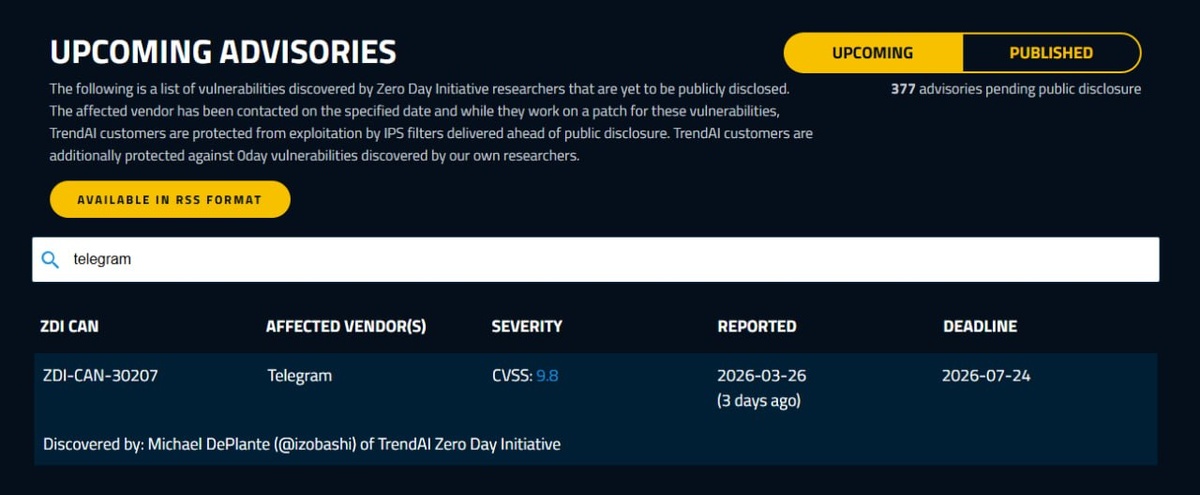Viewport: 1200px width, 495px height.
Task: Click the Discovered by Michael DePlante line
Action: coord(302,443)
